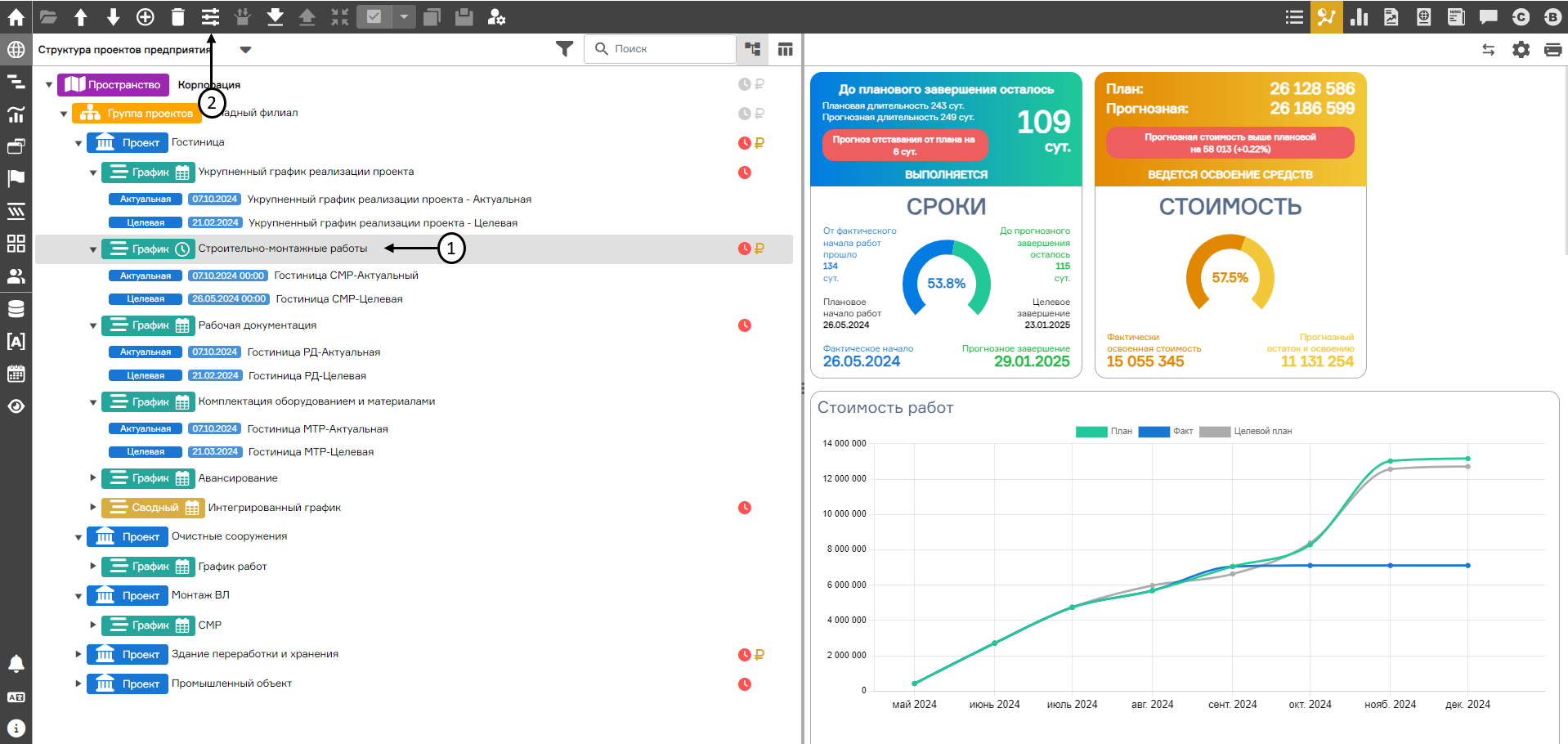Click the swap arrows icon

point(1489,50)
